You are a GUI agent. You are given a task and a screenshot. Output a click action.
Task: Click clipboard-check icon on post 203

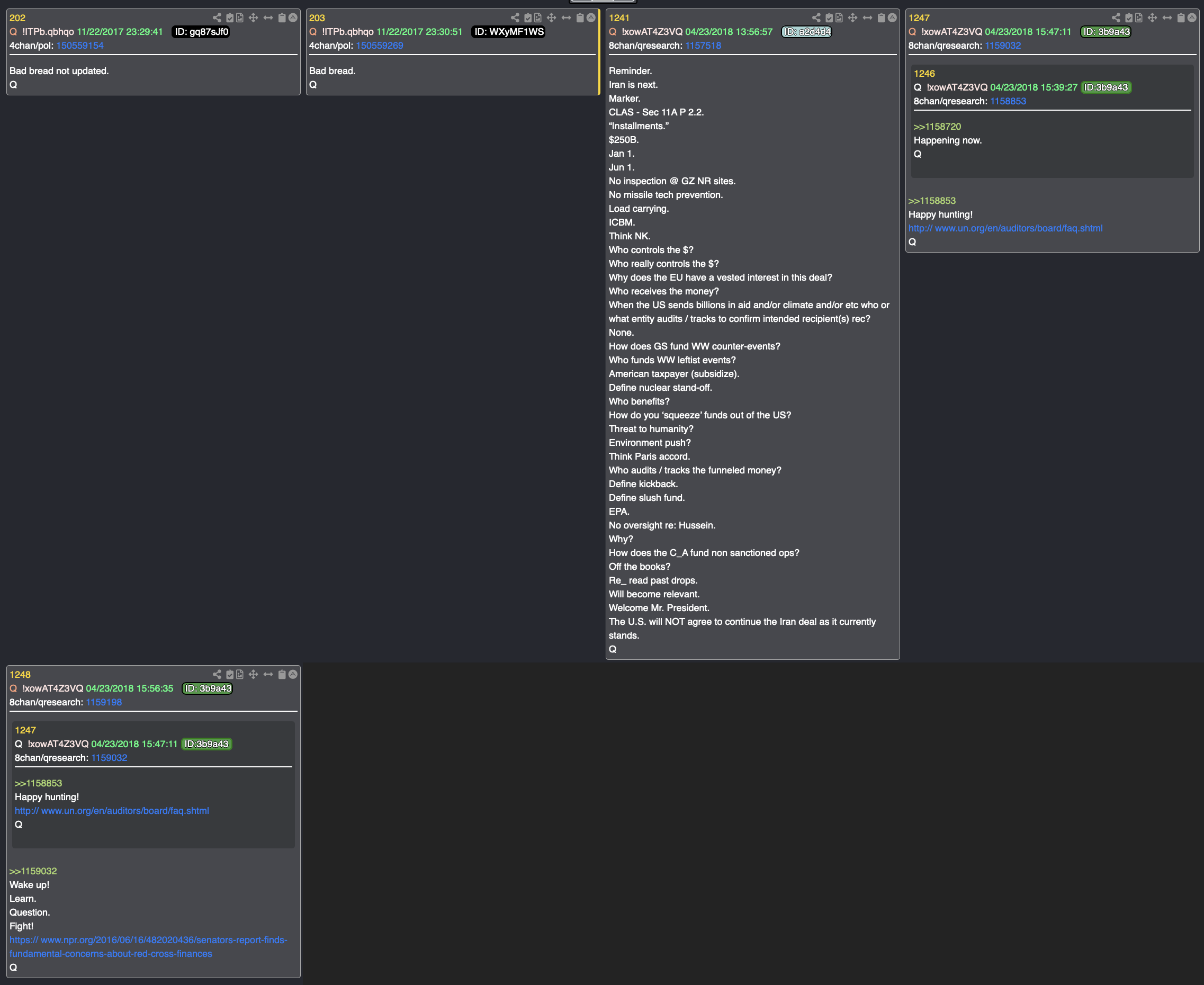[x=528, y=17]
